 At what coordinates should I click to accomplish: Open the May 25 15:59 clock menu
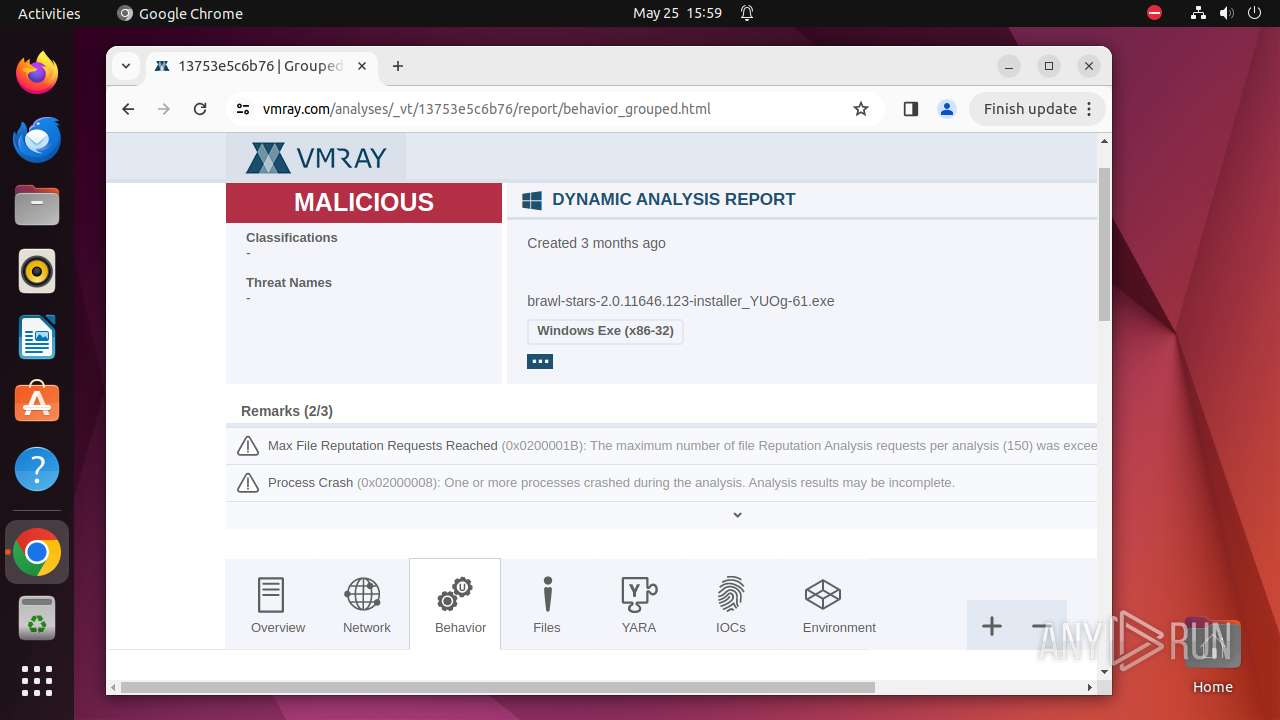677,14
